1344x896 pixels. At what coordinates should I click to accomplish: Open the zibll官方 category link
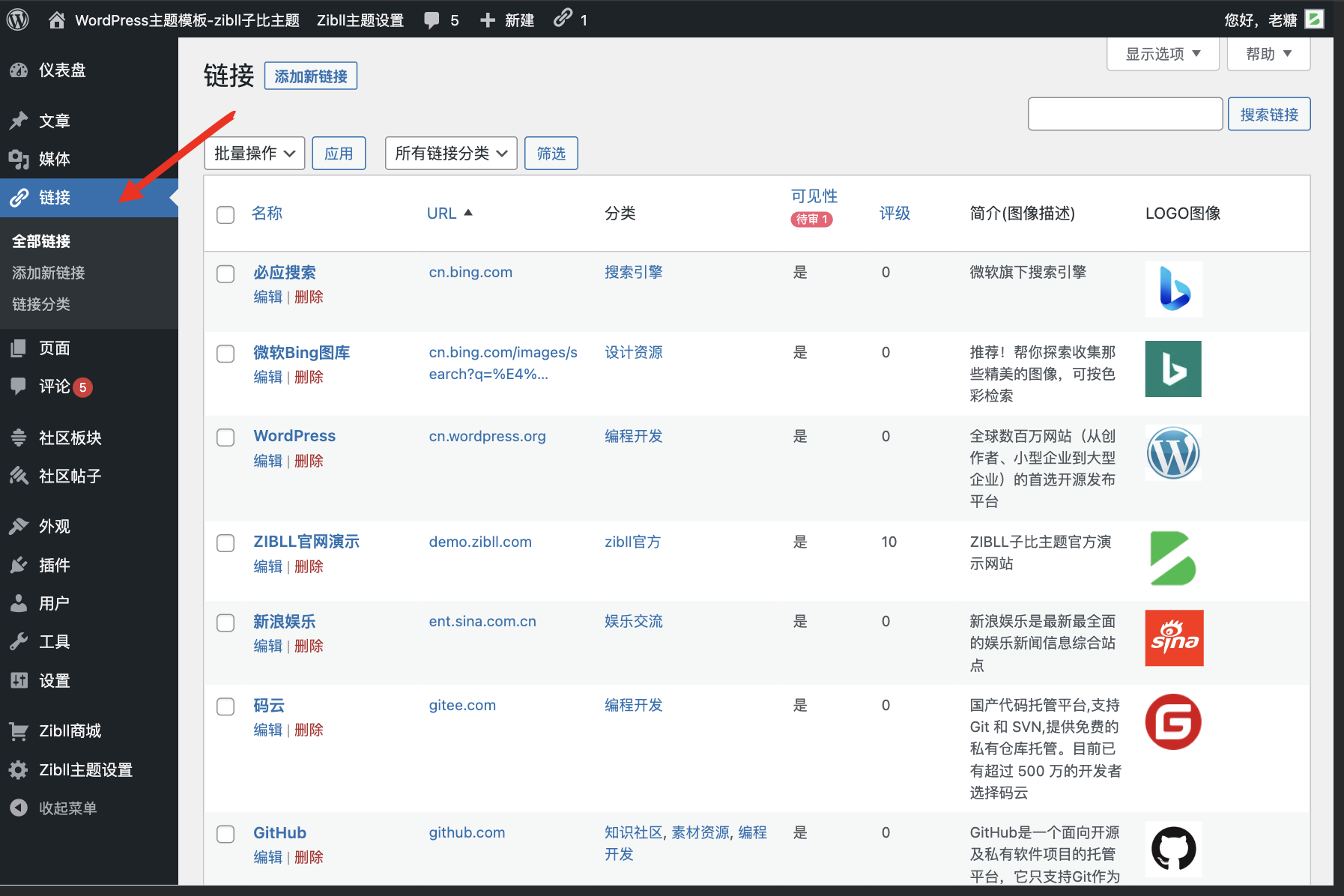(632, 542)
